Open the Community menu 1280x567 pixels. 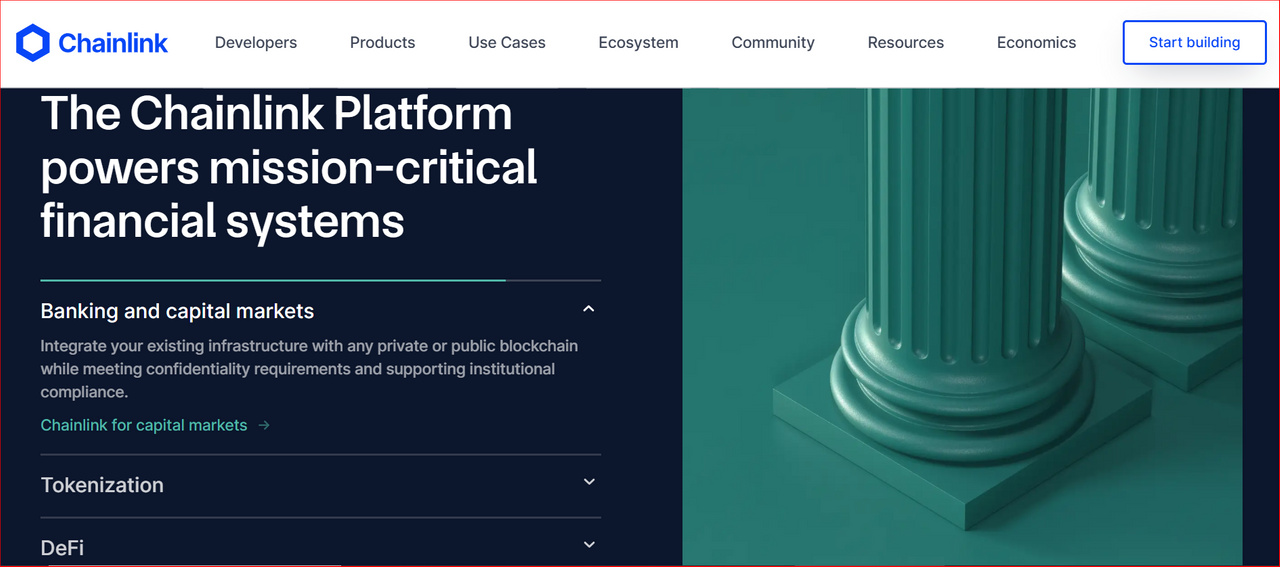point(773,43)
